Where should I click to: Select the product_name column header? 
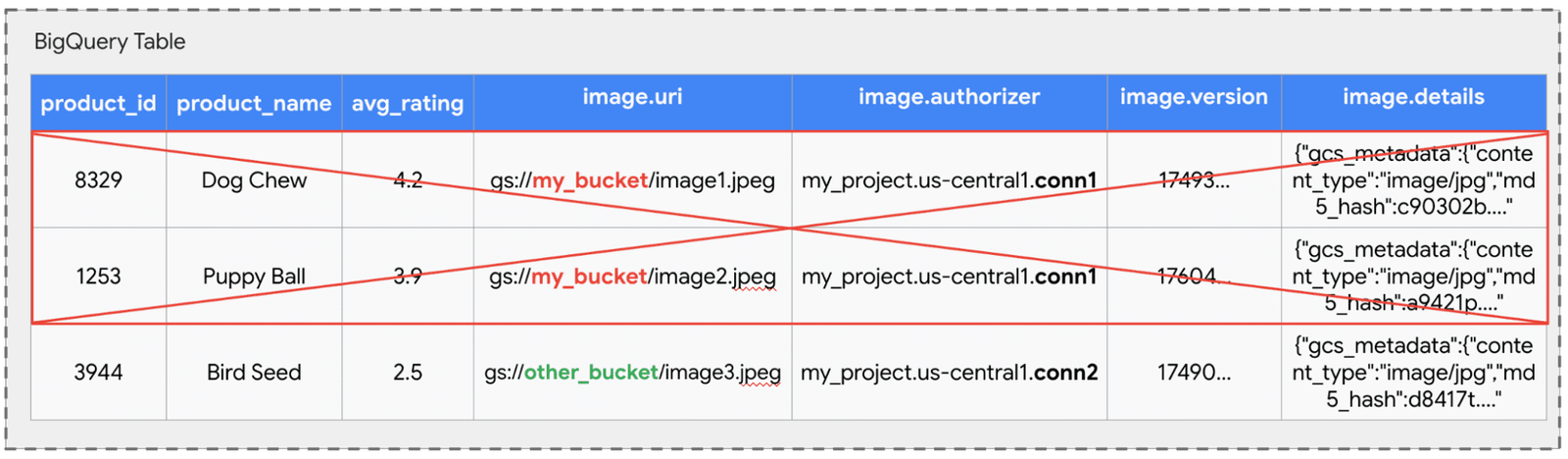[x=254, y=103]
